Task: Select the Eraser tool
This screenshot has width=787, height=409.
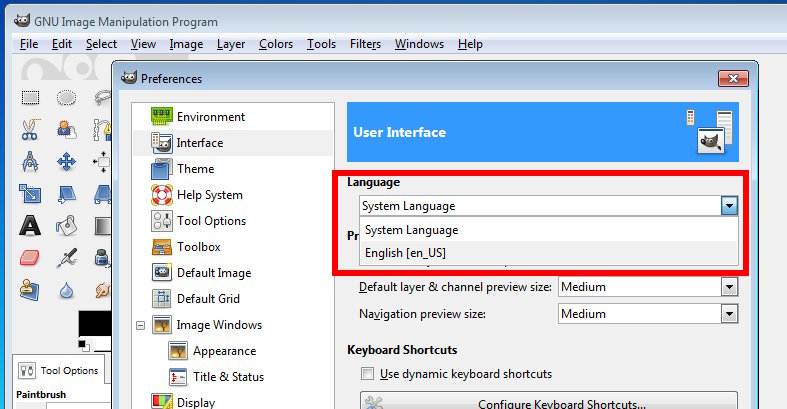Action: 30,258
